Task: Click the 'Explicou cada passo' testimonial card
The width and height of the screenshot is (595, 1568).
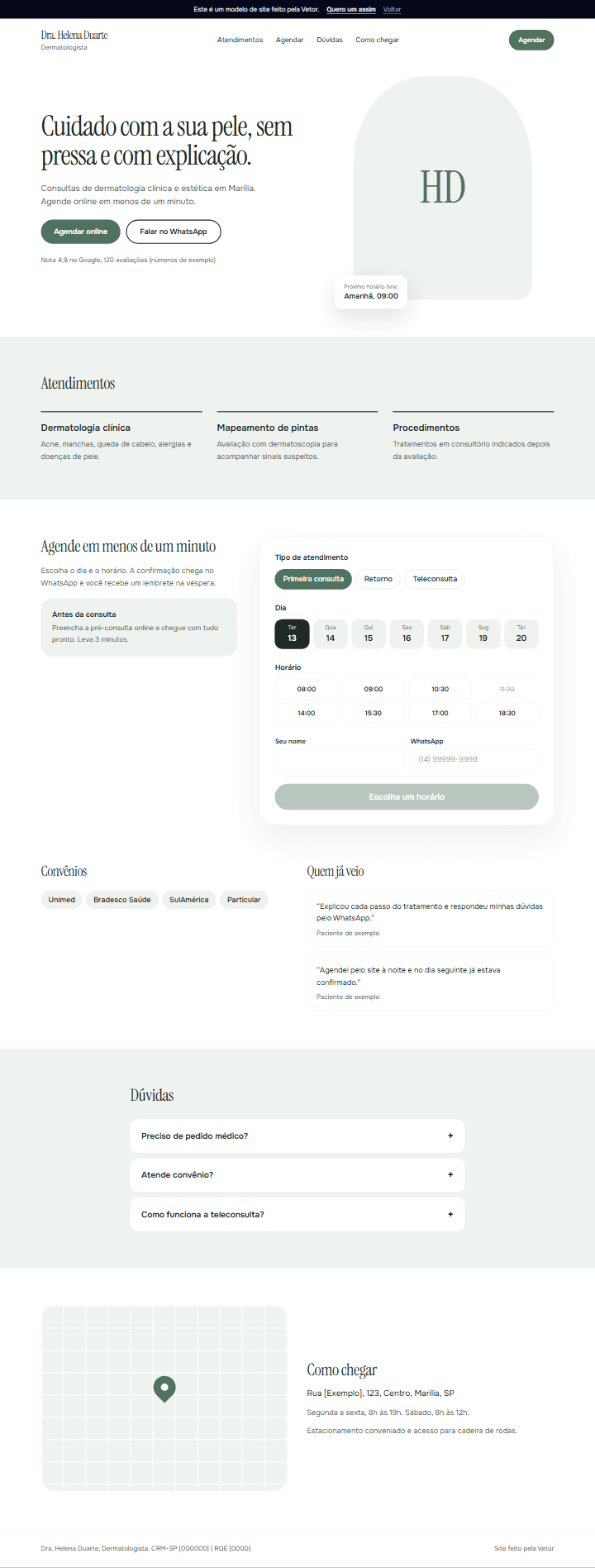Action: pos(430,918)
